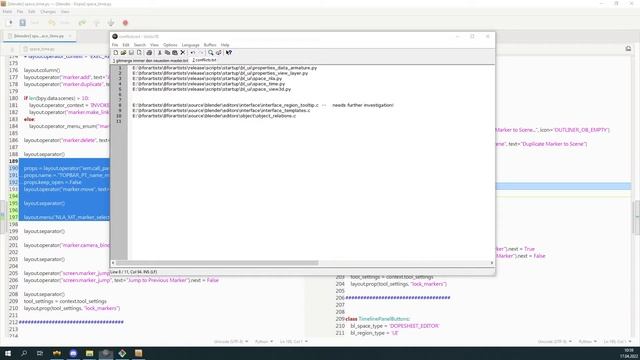640x360 pixels.
Task: Open left pane Unicode (UTF-8) encoding dropdown
Action: click(230, 341)
